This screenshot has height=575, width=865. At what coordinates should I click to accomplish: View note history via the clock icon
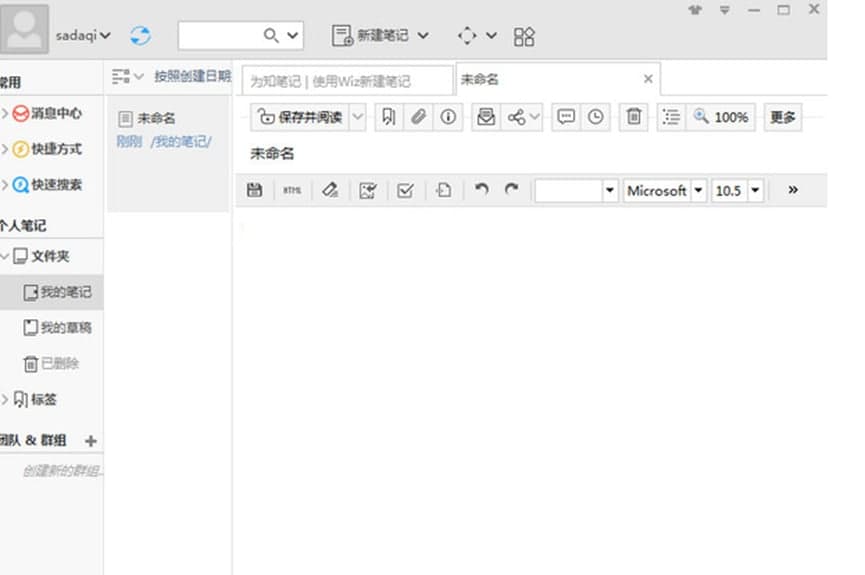596,117
